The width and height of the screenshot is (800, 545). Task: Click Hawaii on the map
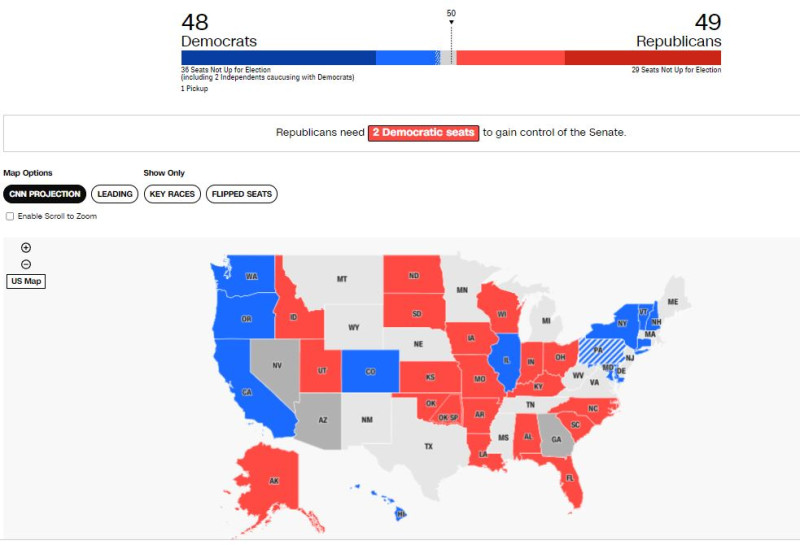[400, 514]
